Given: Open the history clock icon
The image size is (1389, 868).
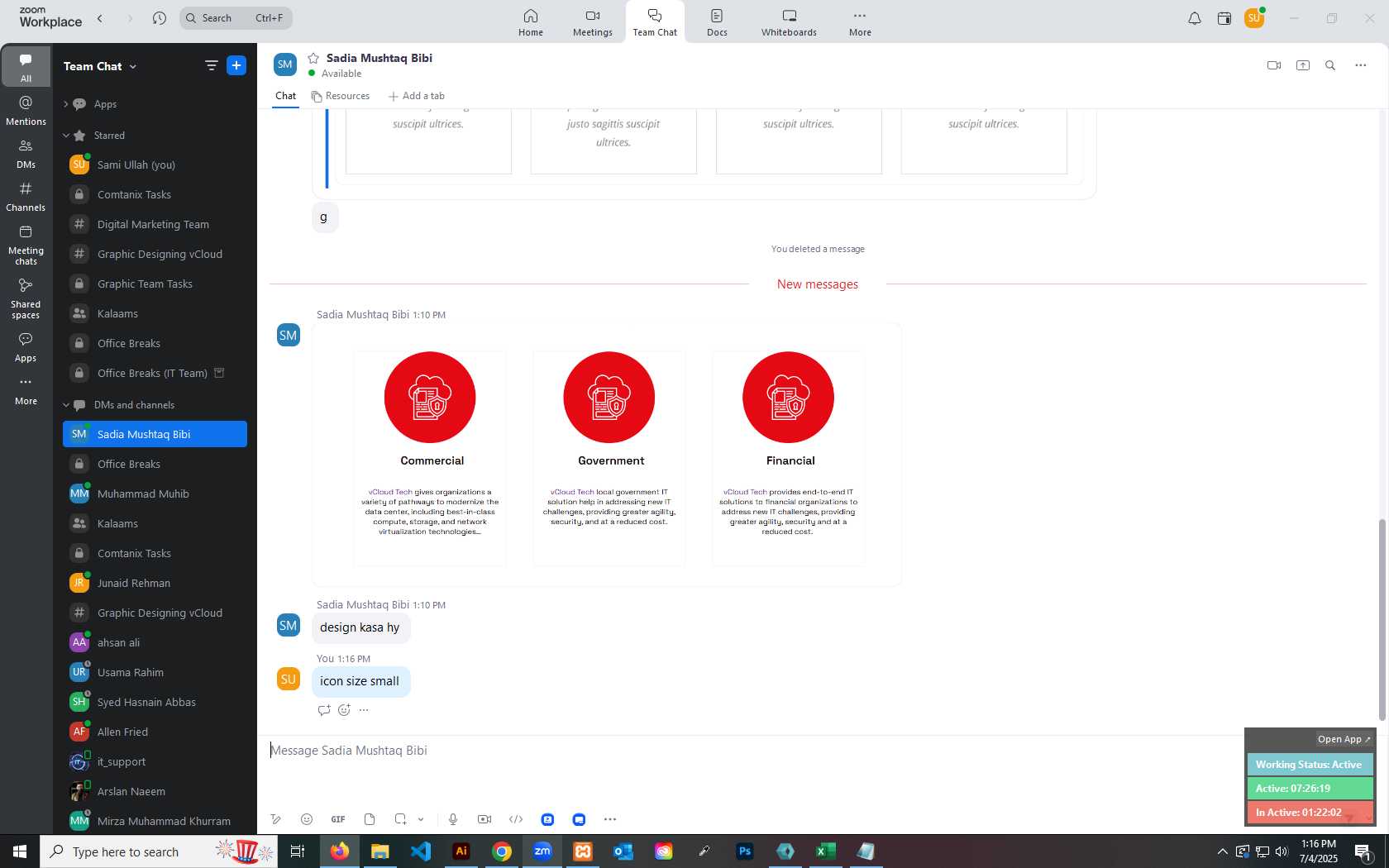Looking at the screenshot, I should [x=160, y=18].
